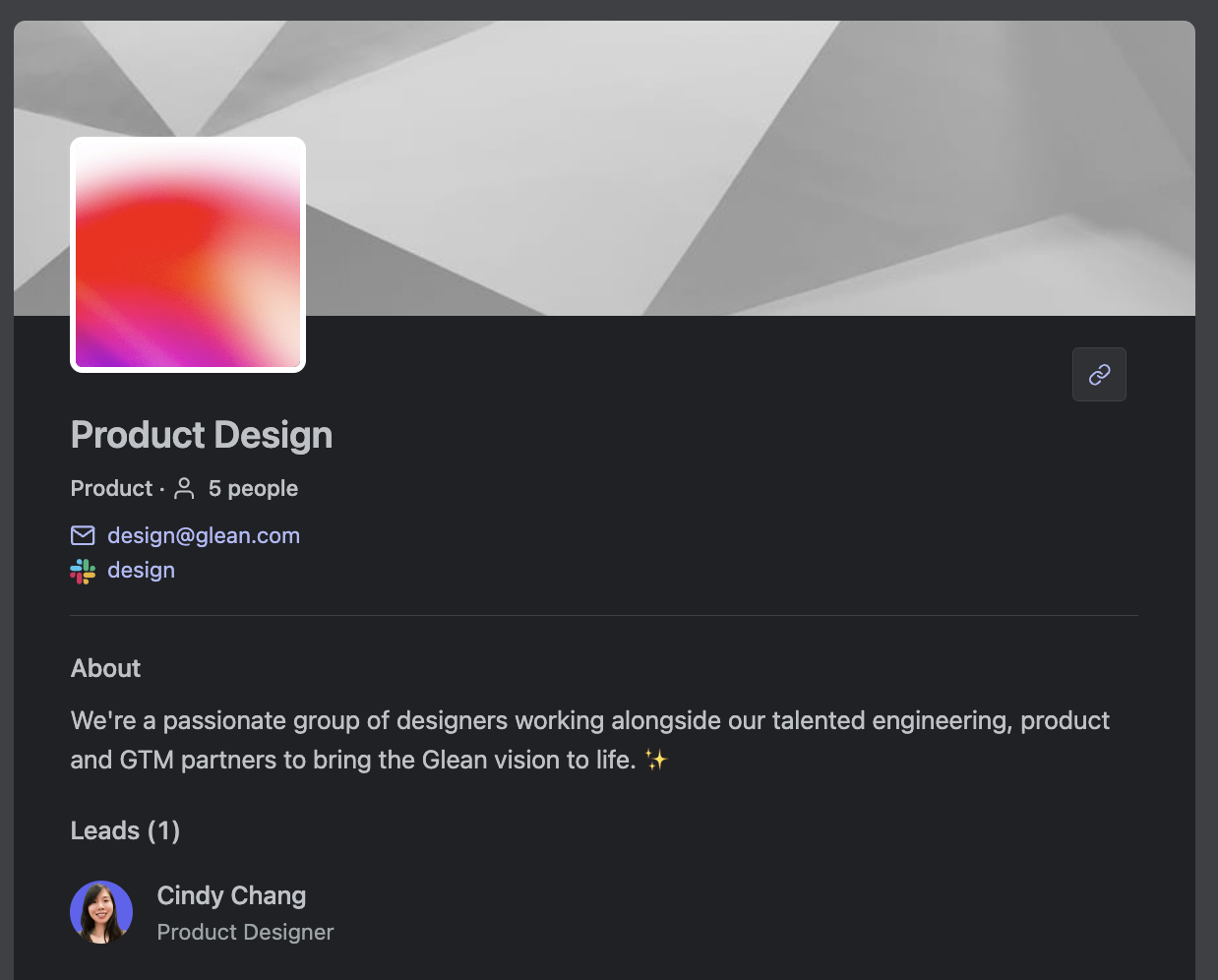Click the person icon next to 5 people
This screenshot has width=1218, height=980.
coord(184,488)
